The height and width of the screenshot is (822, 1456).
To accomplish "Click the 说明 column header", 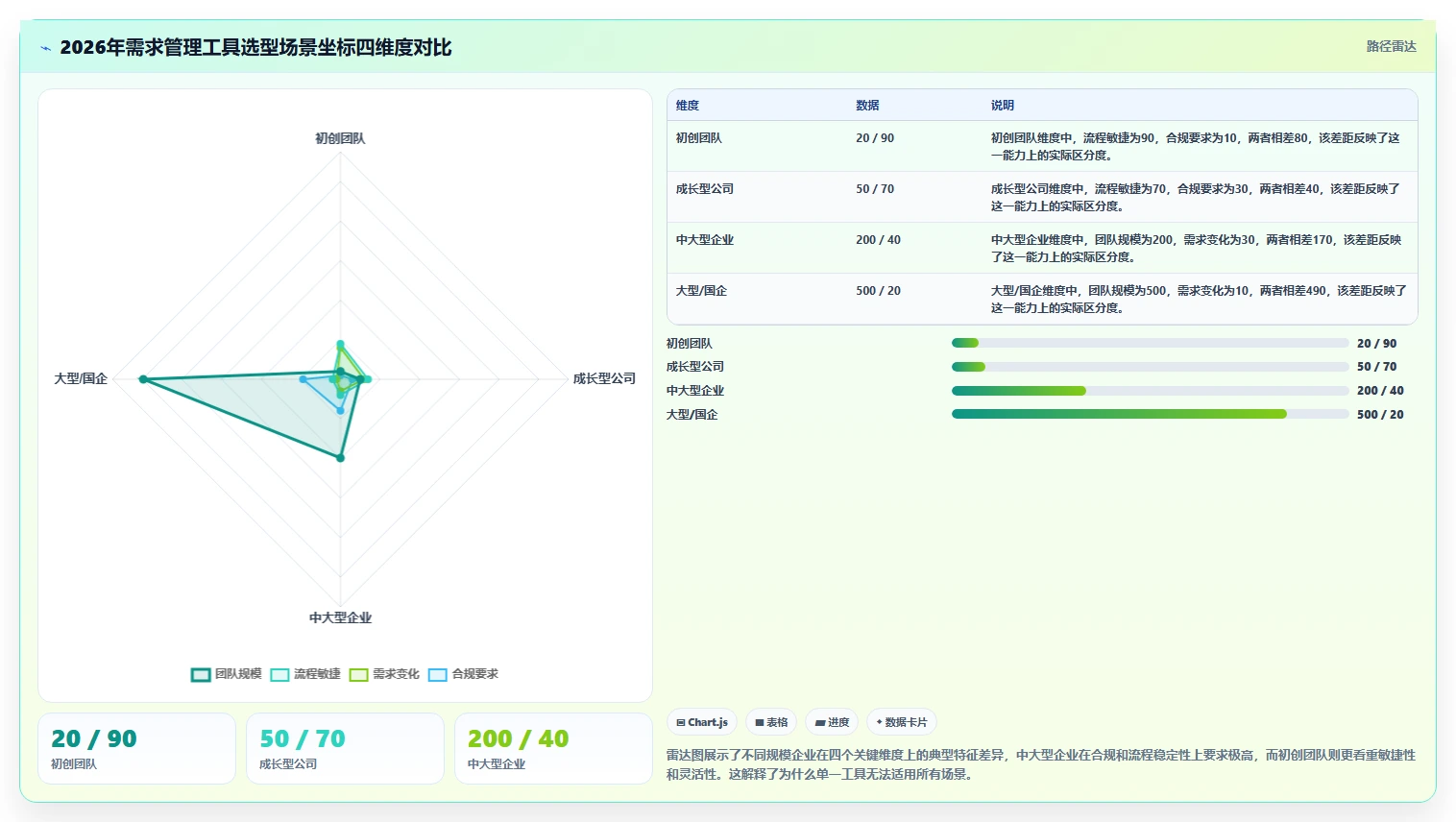I will pos(1003,106).
